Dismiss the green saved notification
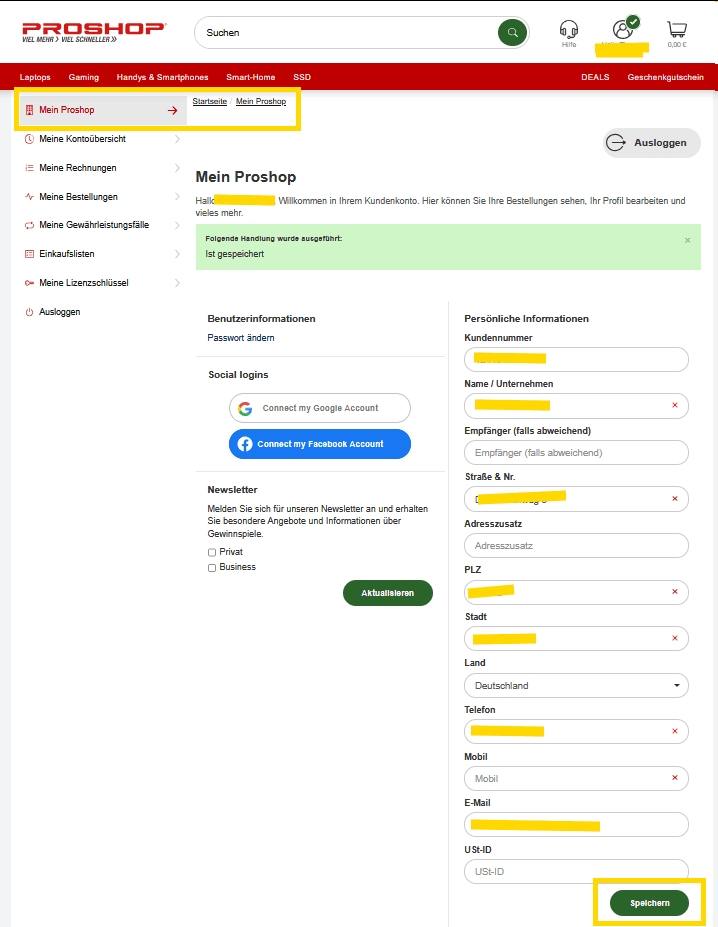 point(687,240)
